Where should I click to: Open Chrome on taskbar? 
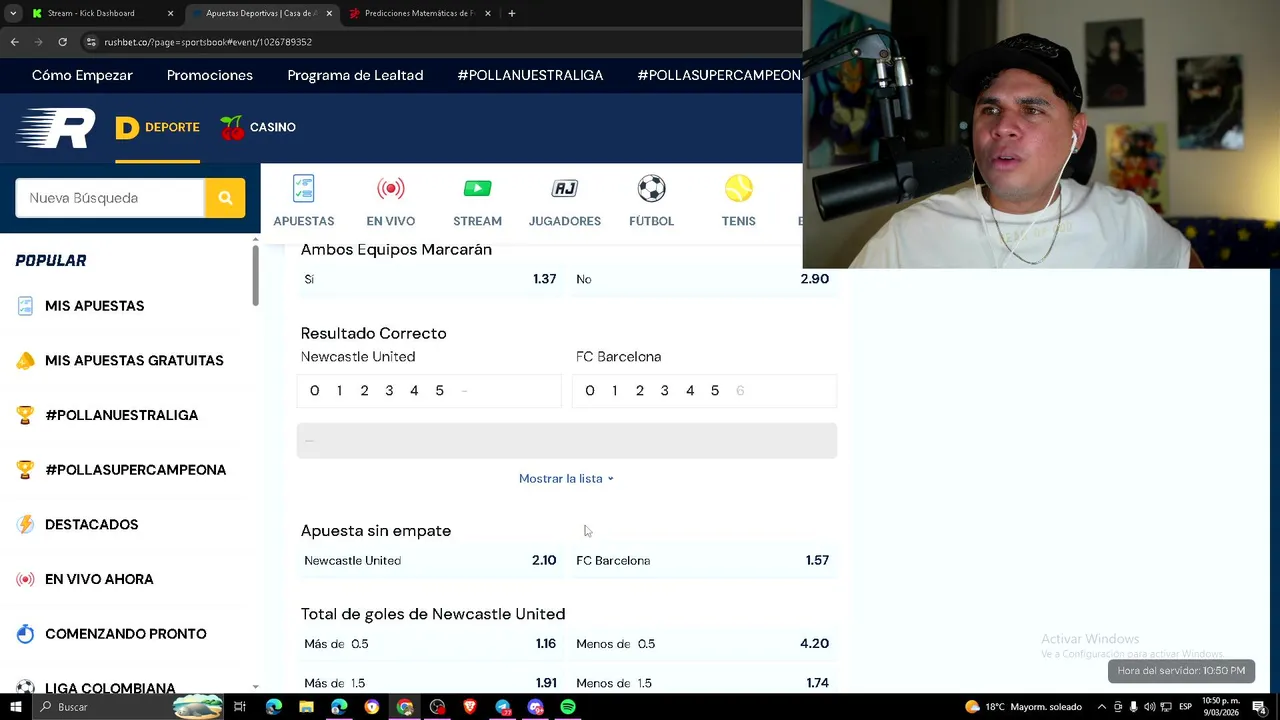(405, 707)
